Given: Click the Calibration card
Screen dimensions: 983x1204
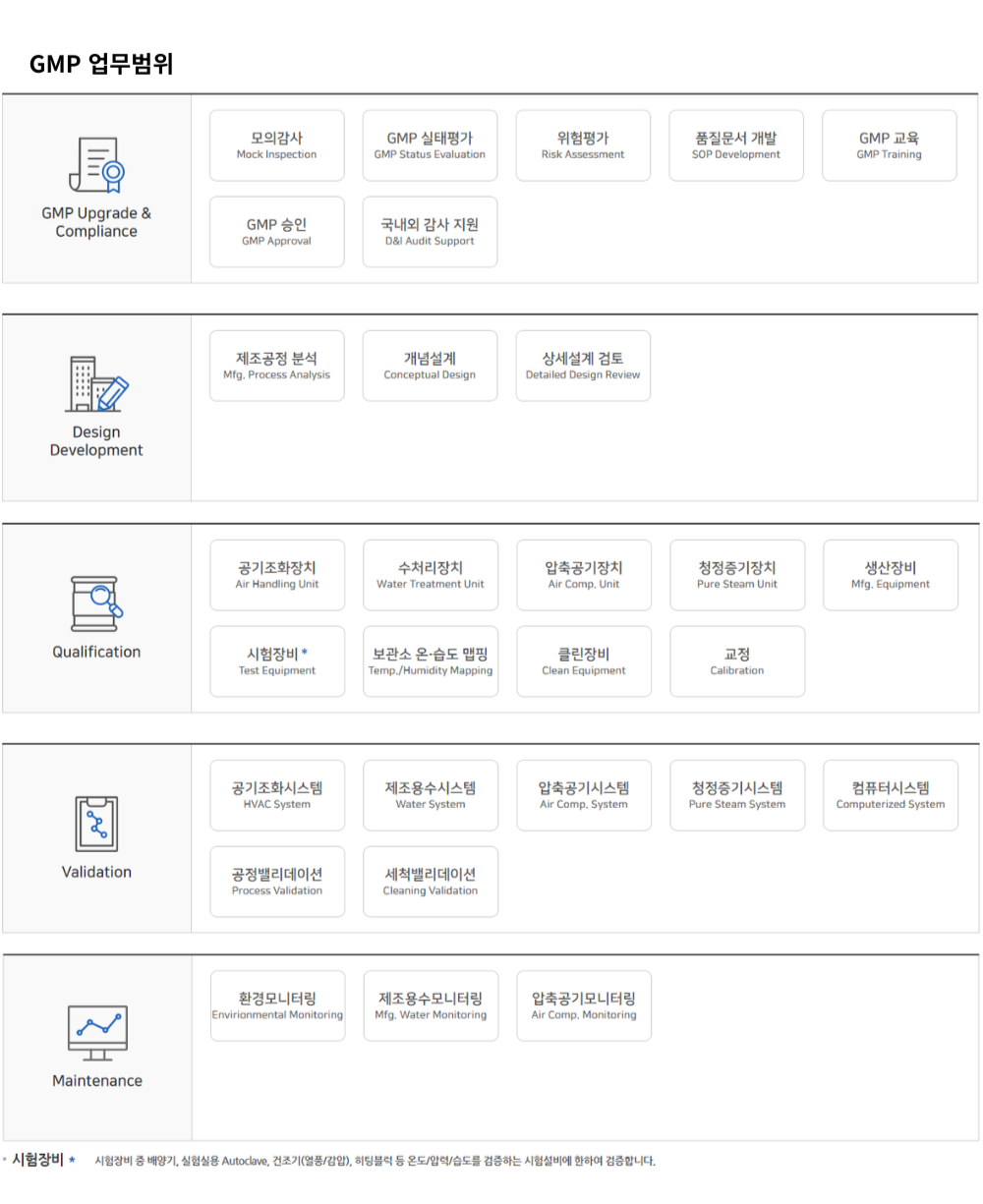Looking at the screenshot, I should tap(737, 661).
